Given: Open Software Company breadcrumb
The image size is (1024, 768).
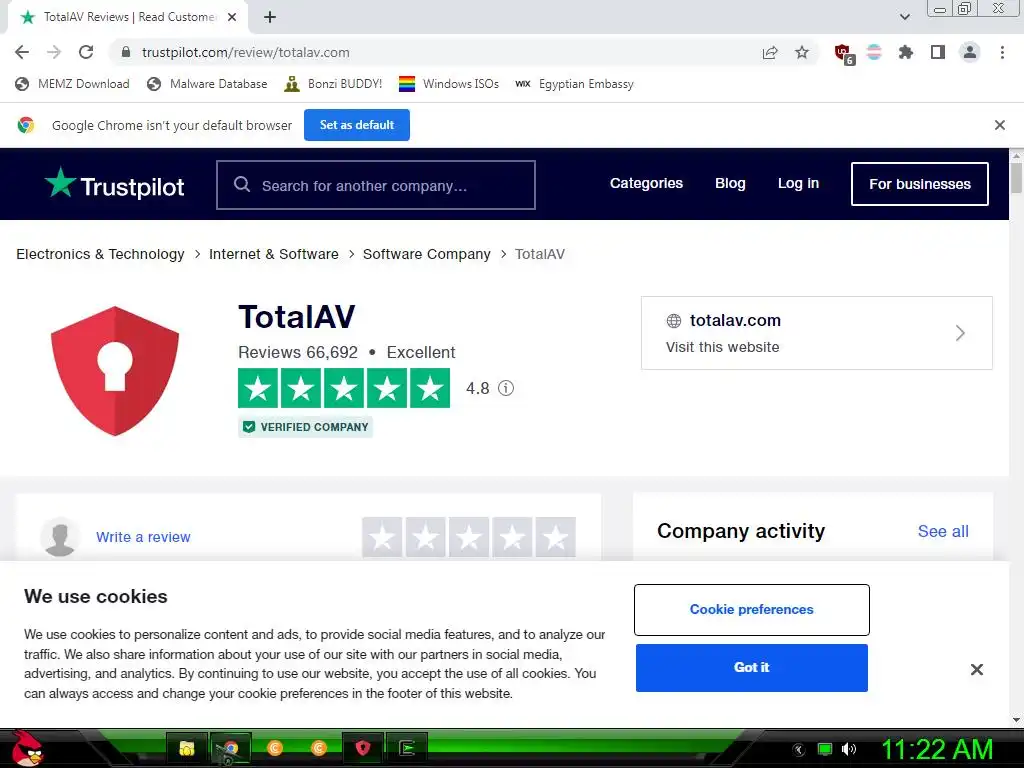Looking at the screenshot, I should (x=426, y=254).
